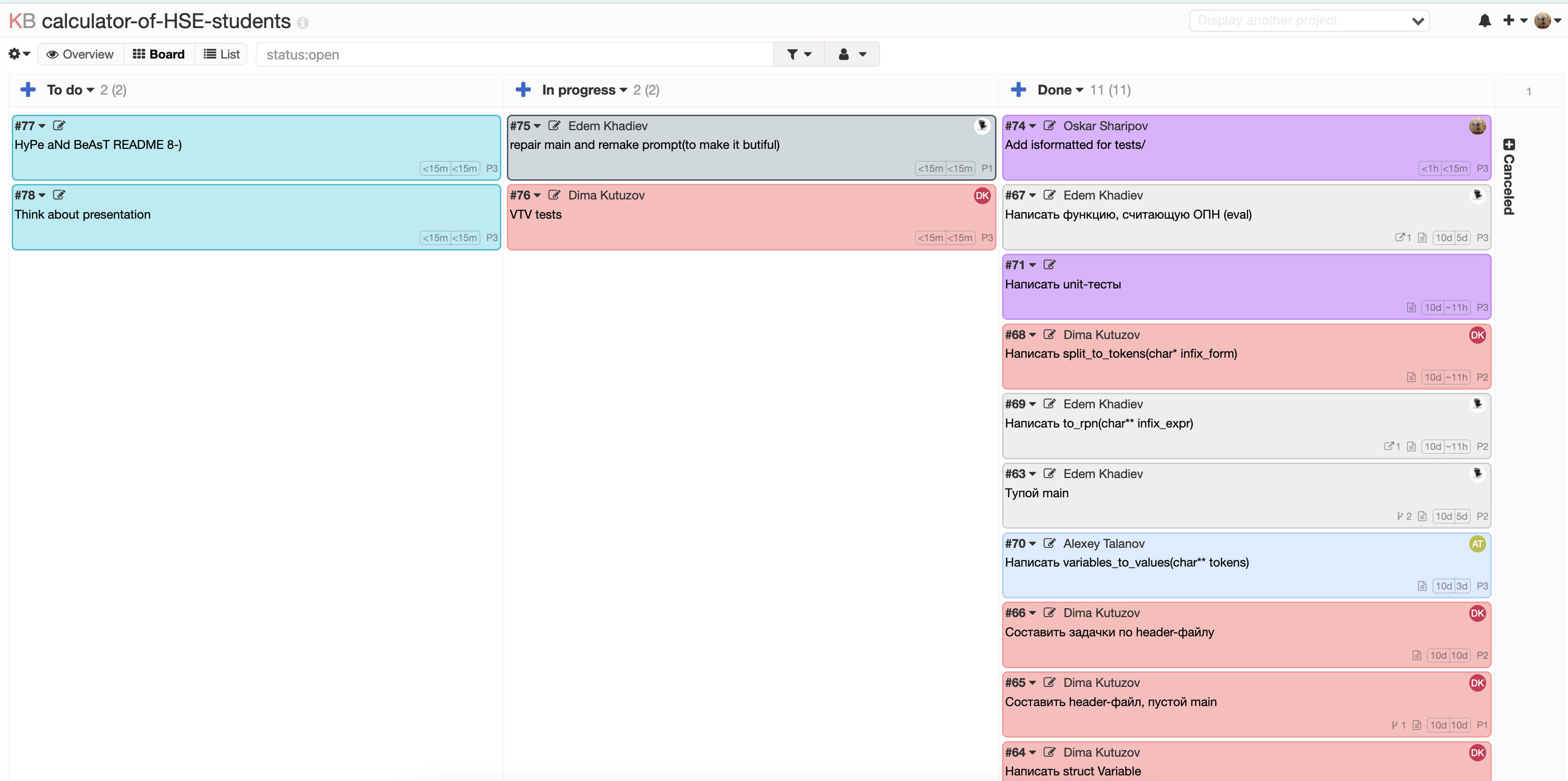This screenshot has width=1568, height=781.
Task: Open In progress column dropdown menu
Action: click(584, 90)
